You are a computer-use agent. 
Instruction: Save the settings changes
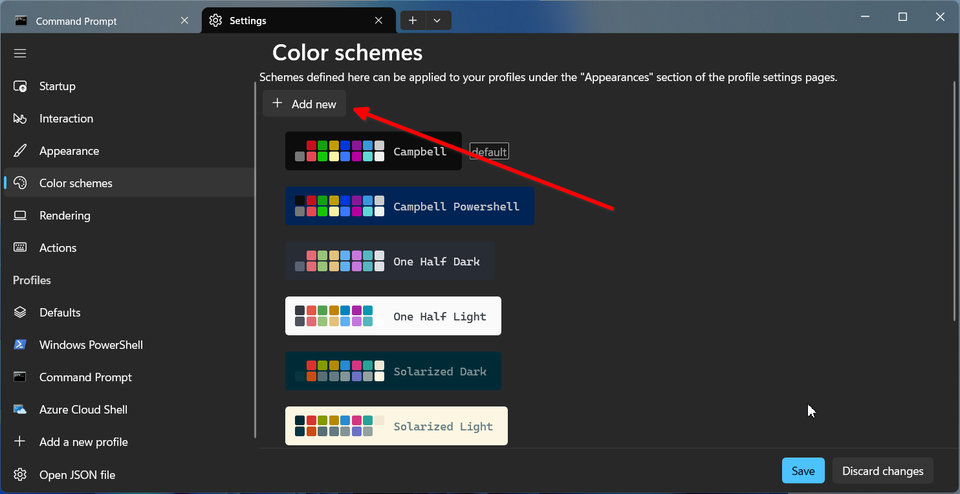(803, 471)
